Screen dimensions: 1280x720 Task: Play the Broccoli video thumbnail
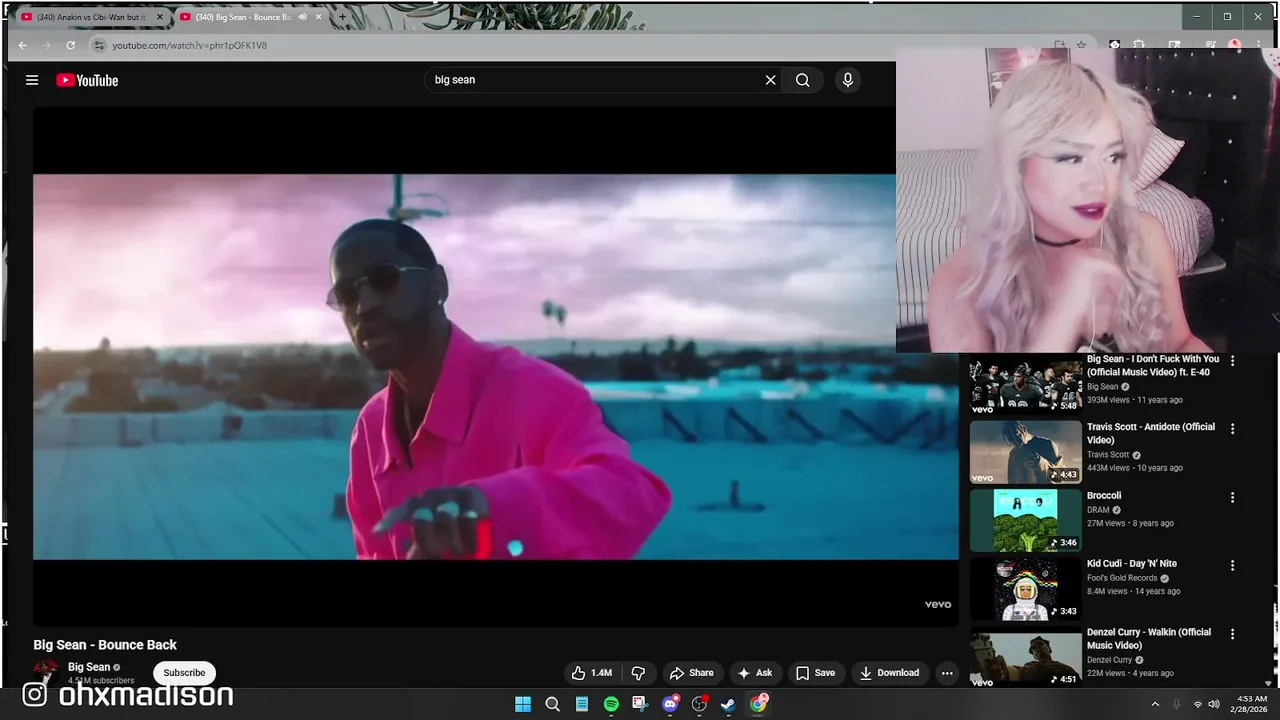point(1025,520)
